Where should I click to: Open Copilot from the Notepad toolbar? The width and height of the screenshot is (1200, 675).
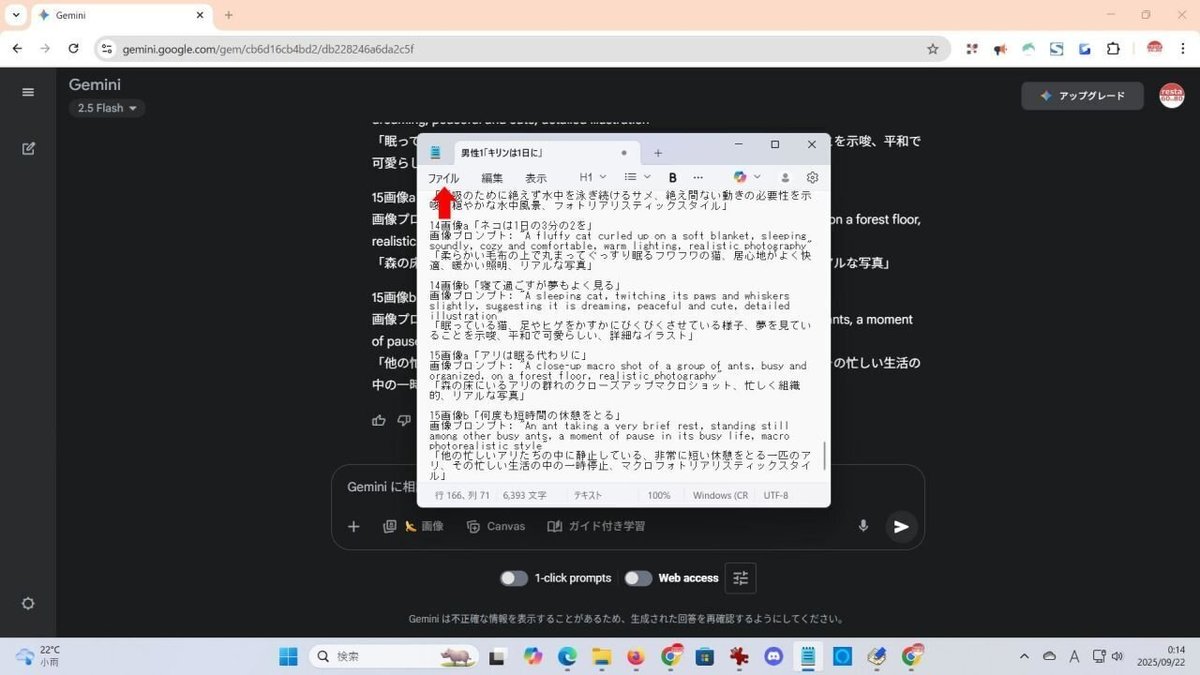(741, 177)
